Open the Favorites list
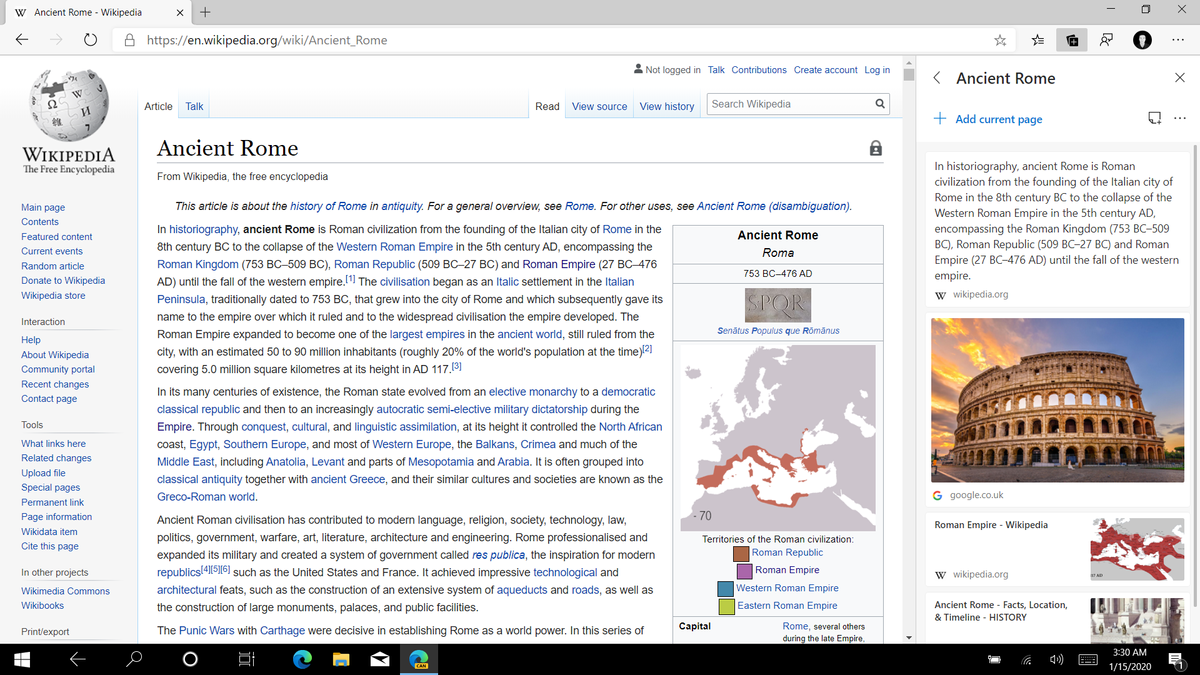The image size is (1200, 675). click(x=1037, y=39)
